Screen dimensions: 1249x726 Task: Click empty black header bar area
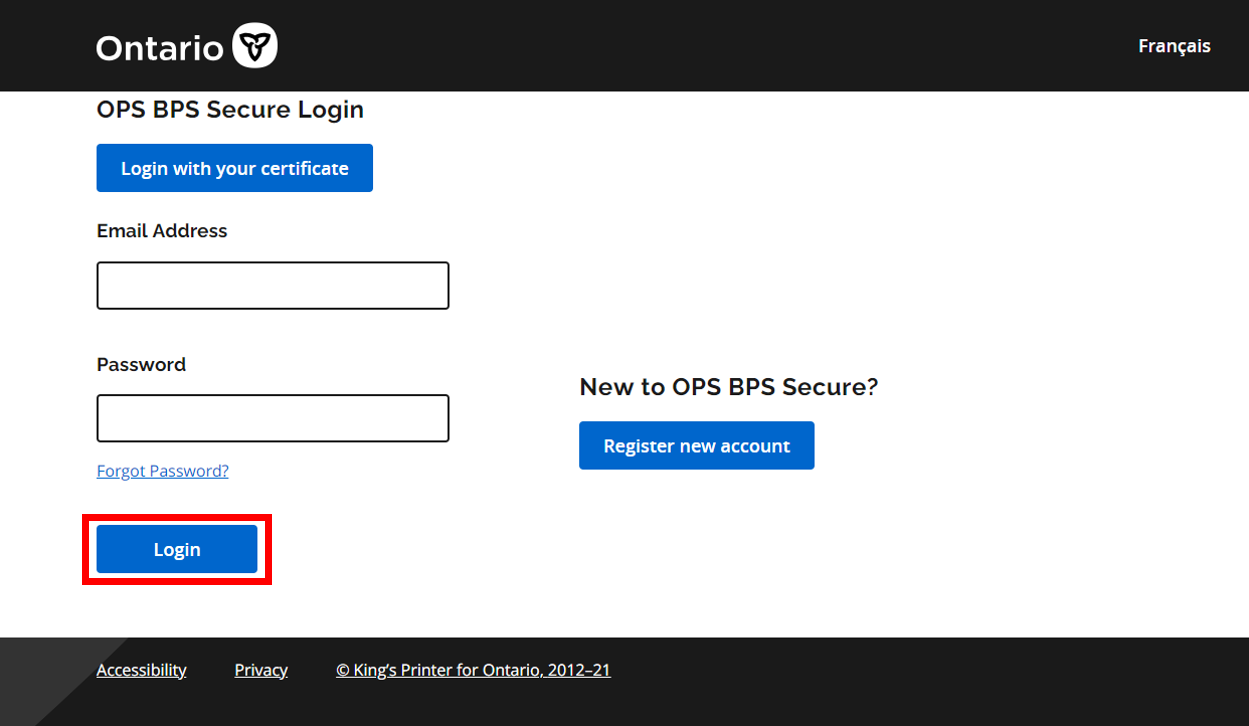700,46
